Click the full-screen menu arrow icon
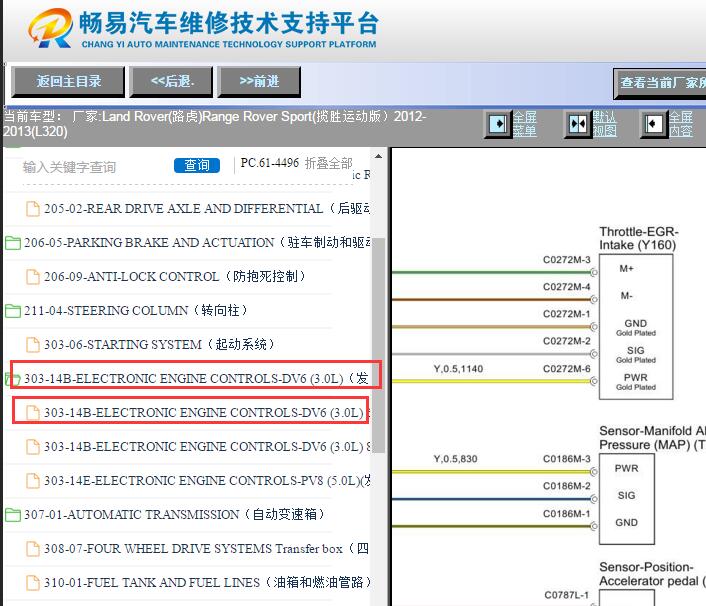The width and height of the screenshot is (706, 606). tap(498, 124)
